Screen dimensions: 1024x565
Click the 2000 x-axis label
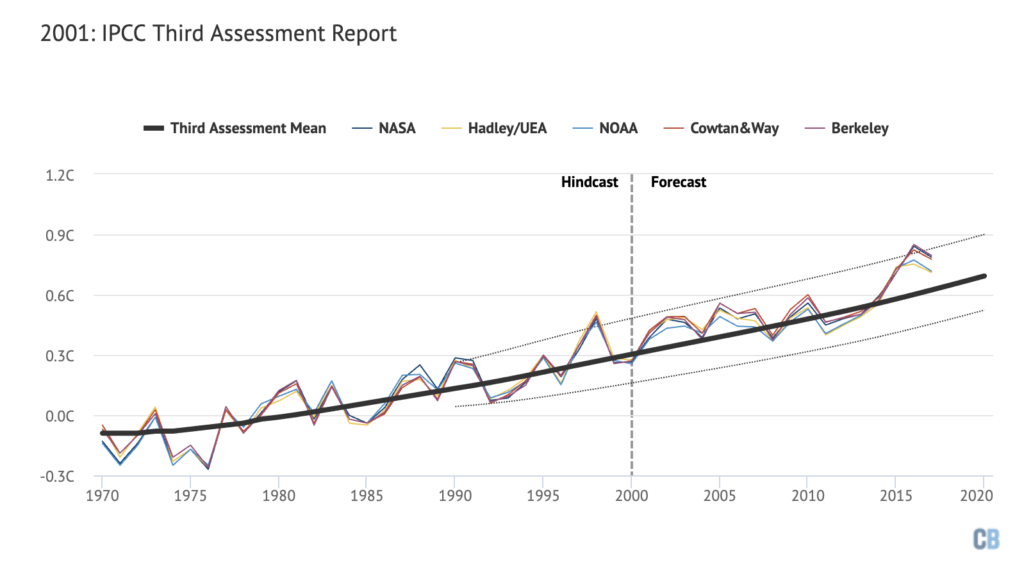click(632, 496)
